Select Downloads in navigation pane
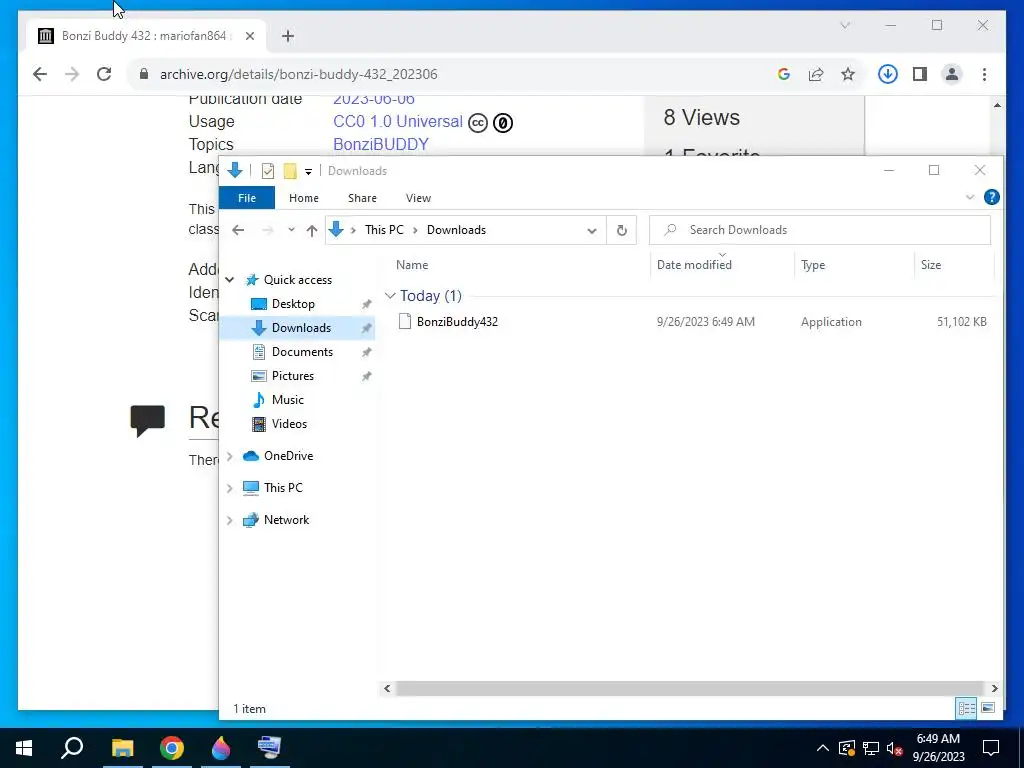1024x768 pixels. [x=301, y=328]
